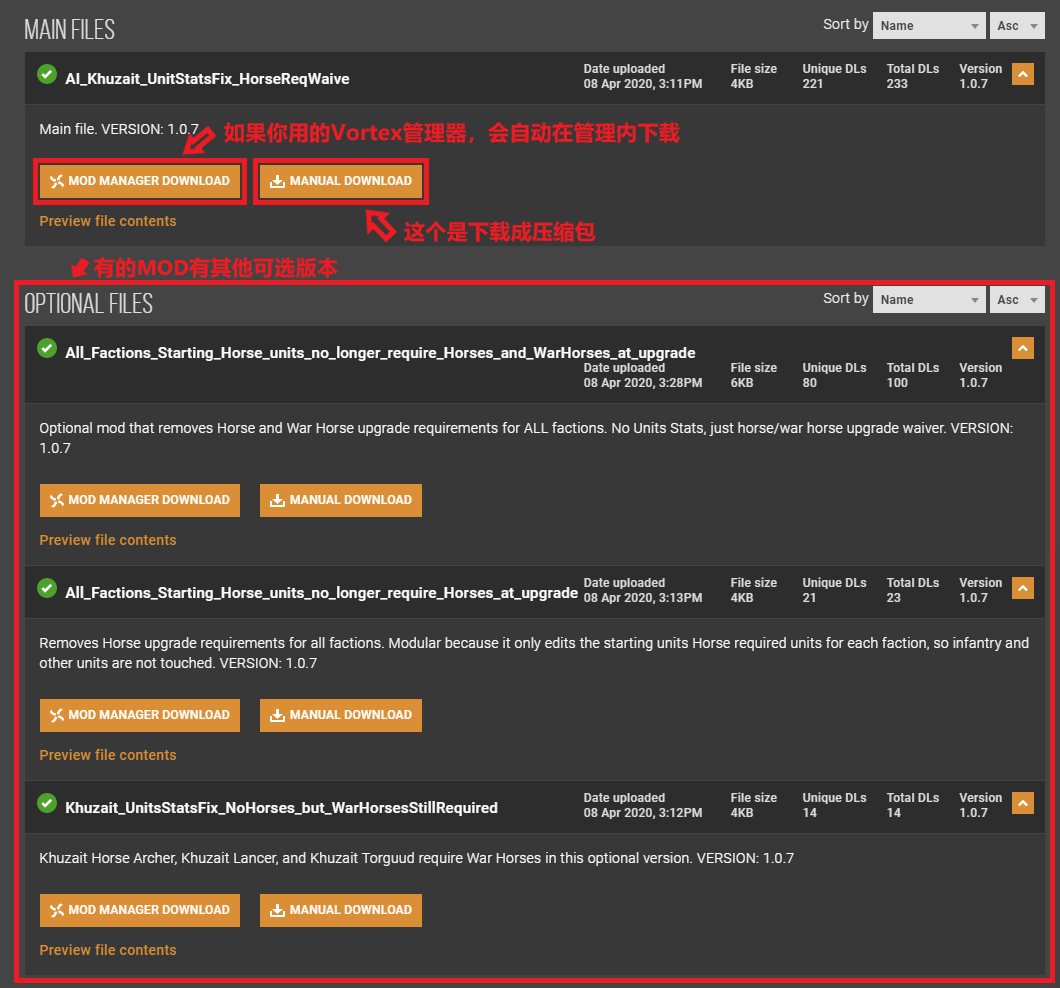Click Total DLs value 100
This screenshot has height=988, width=1060.
[x=897, y=383]
